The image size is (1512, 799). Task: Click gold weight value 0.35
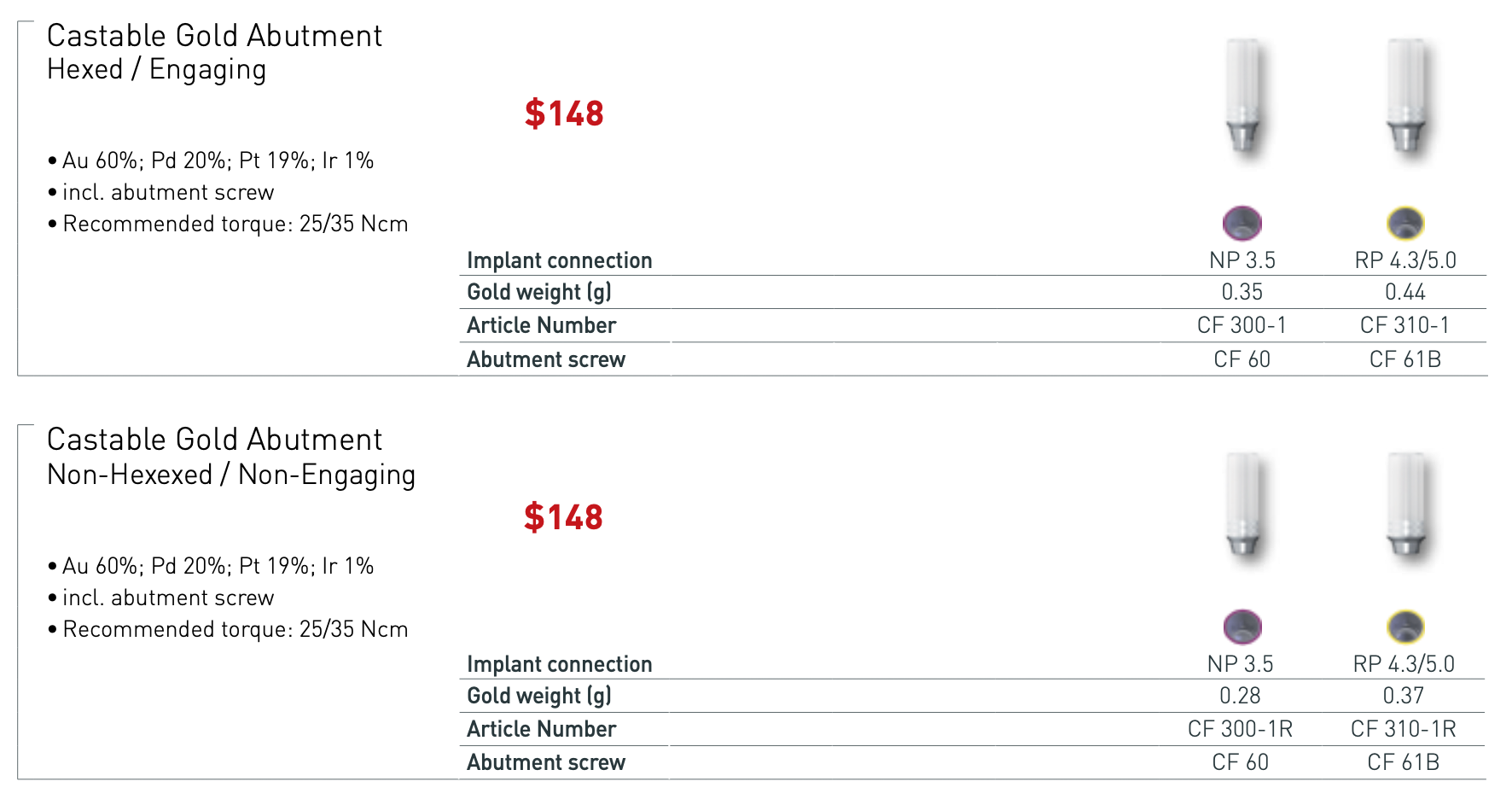[1242, 292]
